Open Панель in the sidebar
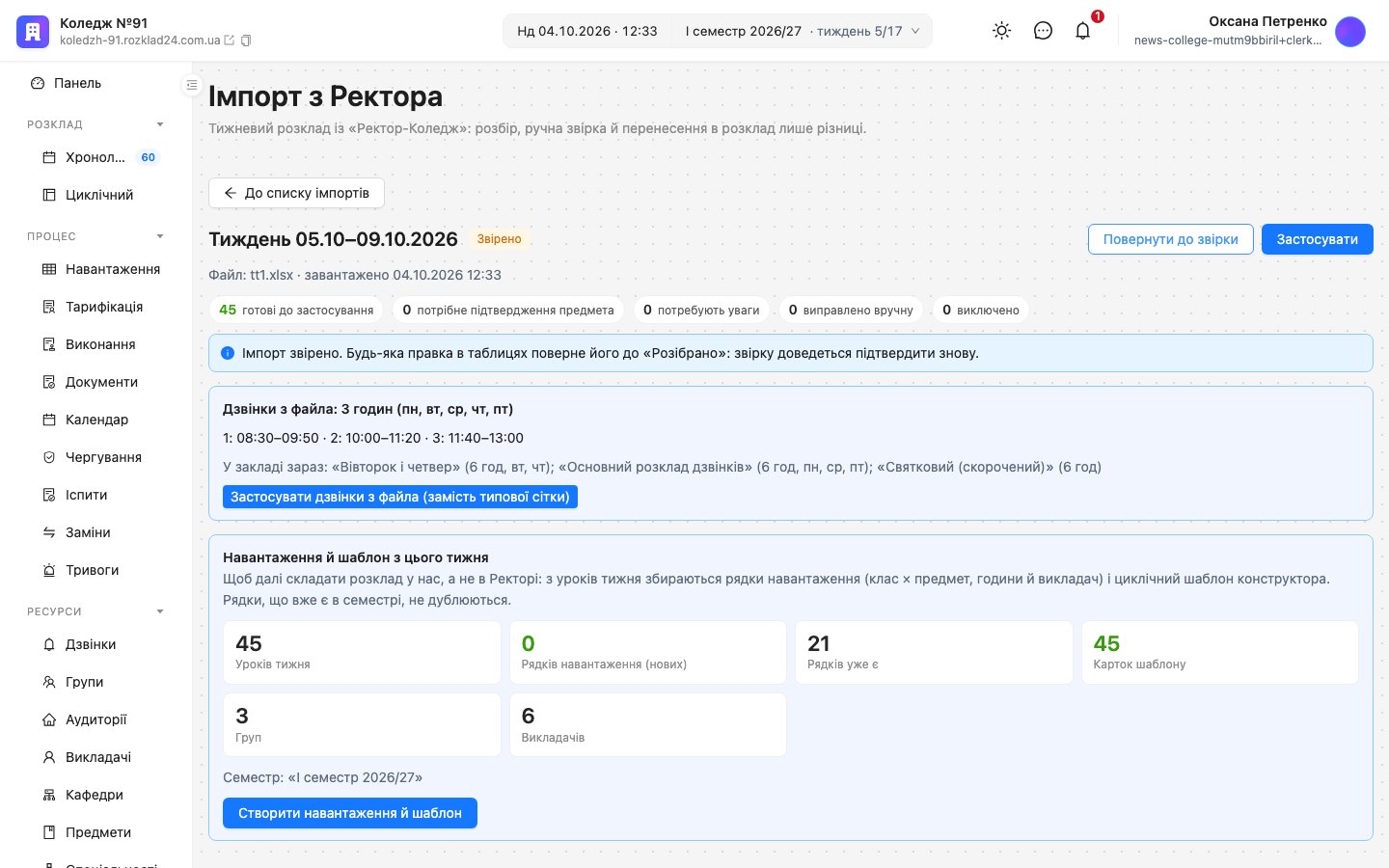 coord(96,83)
